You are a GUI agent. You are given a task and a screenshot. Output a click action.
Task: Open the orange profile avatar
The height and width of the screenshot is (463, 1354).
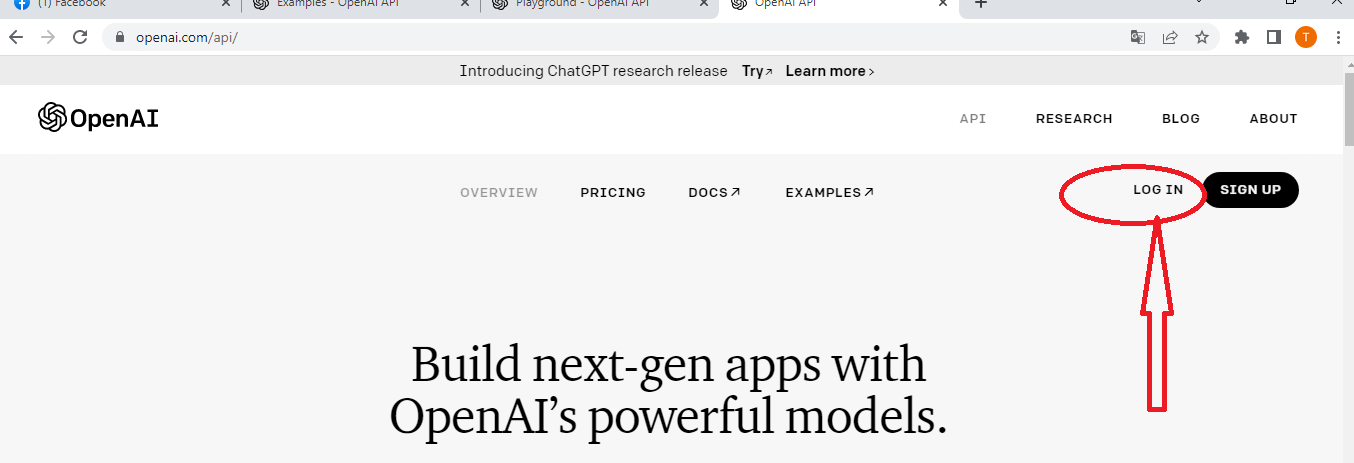(x=1306, y=38)
